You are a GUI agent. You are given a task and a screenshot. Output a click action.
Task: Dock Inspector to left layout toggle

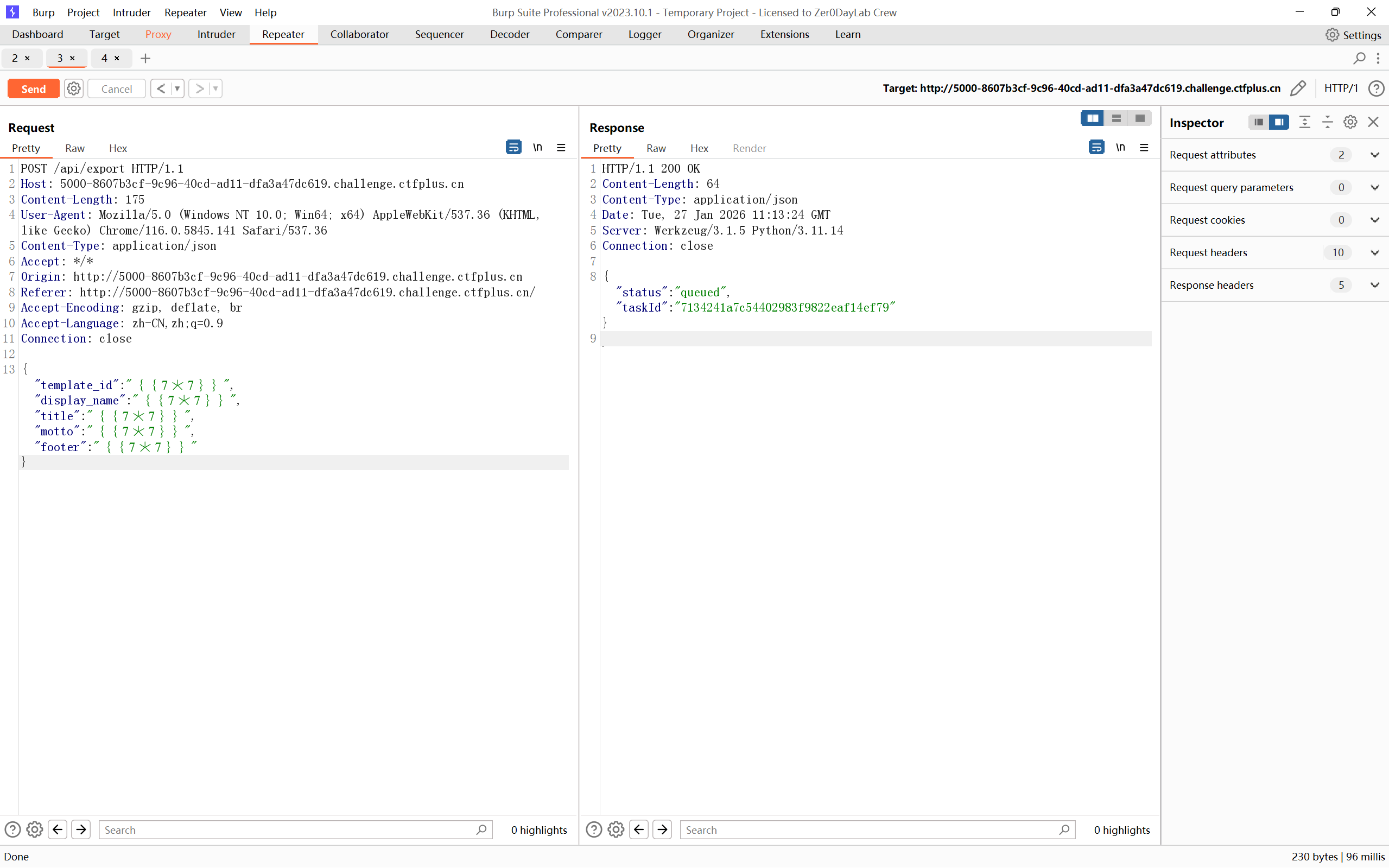tap(1258, 122)
